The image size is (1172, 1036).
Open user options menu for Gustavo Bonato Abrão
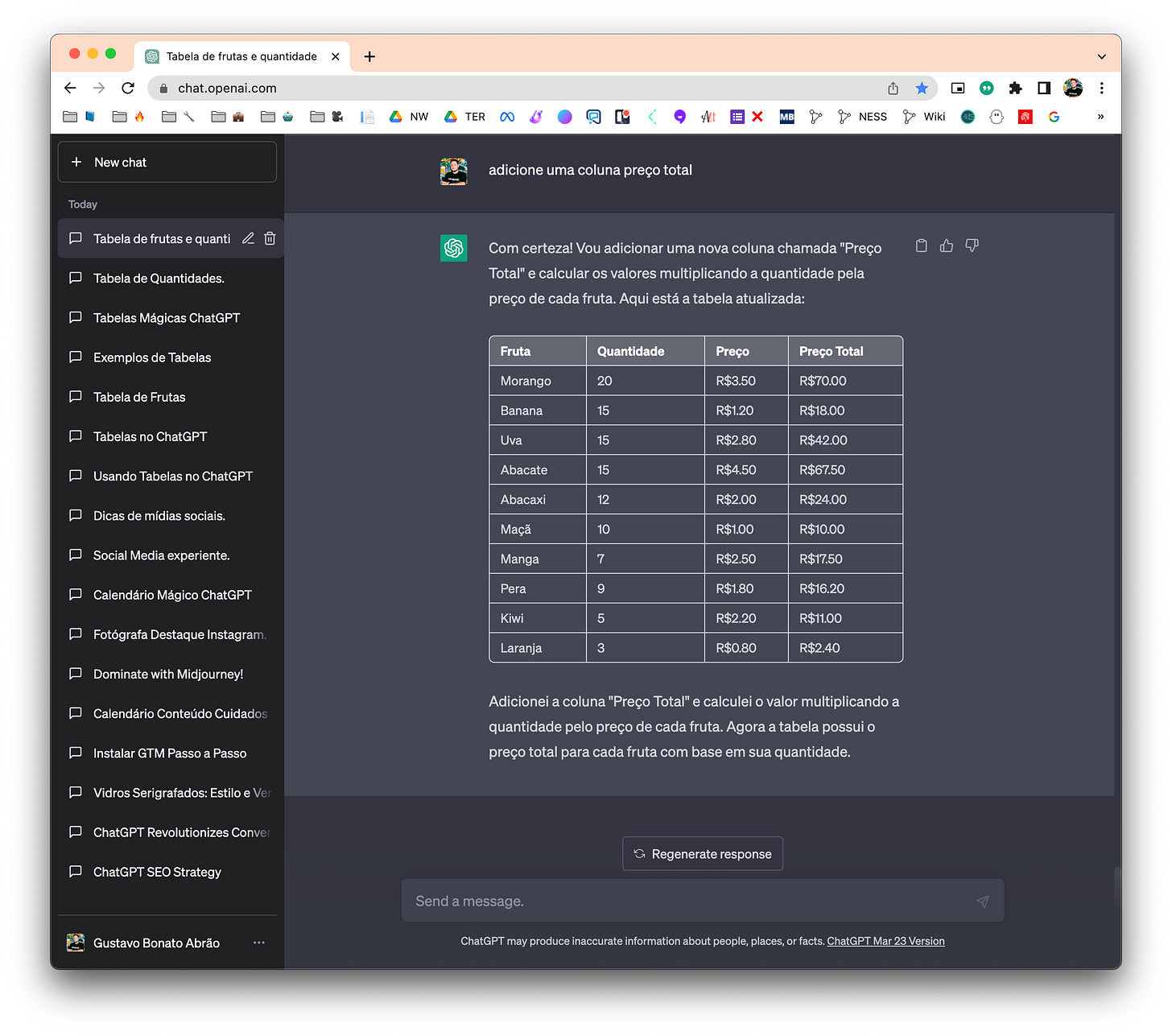(x=259, y=943)
